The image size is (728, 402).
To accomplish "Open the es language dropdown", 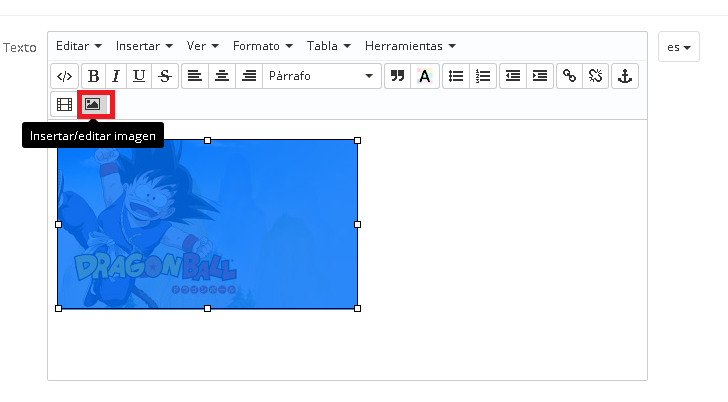I will [679, 47].
